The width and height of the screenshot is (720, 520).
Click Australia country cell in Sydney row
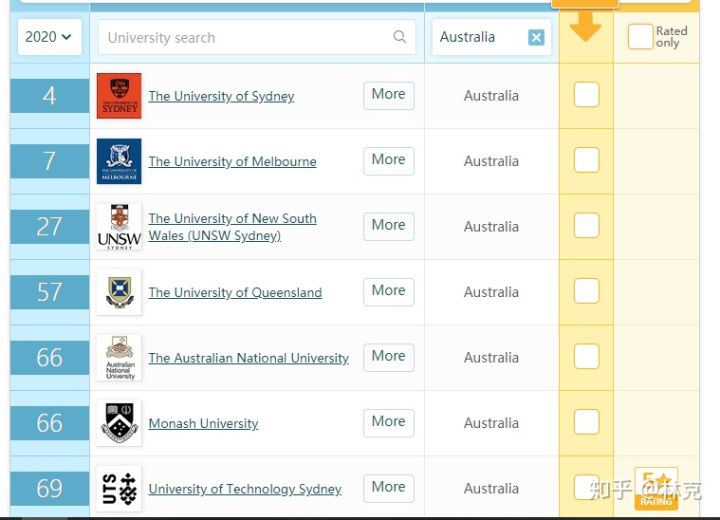[491, 96]
